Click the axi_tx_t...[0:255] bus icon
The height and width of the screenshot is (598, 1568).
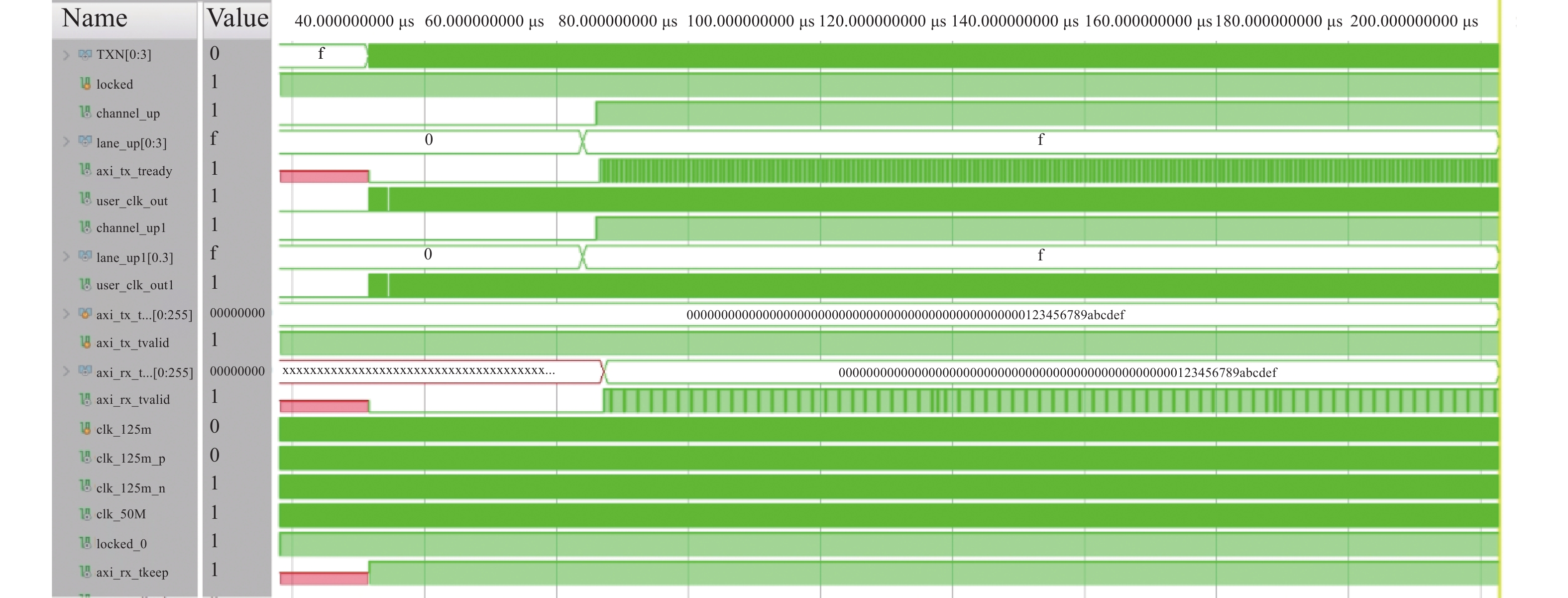coord(85,314)
